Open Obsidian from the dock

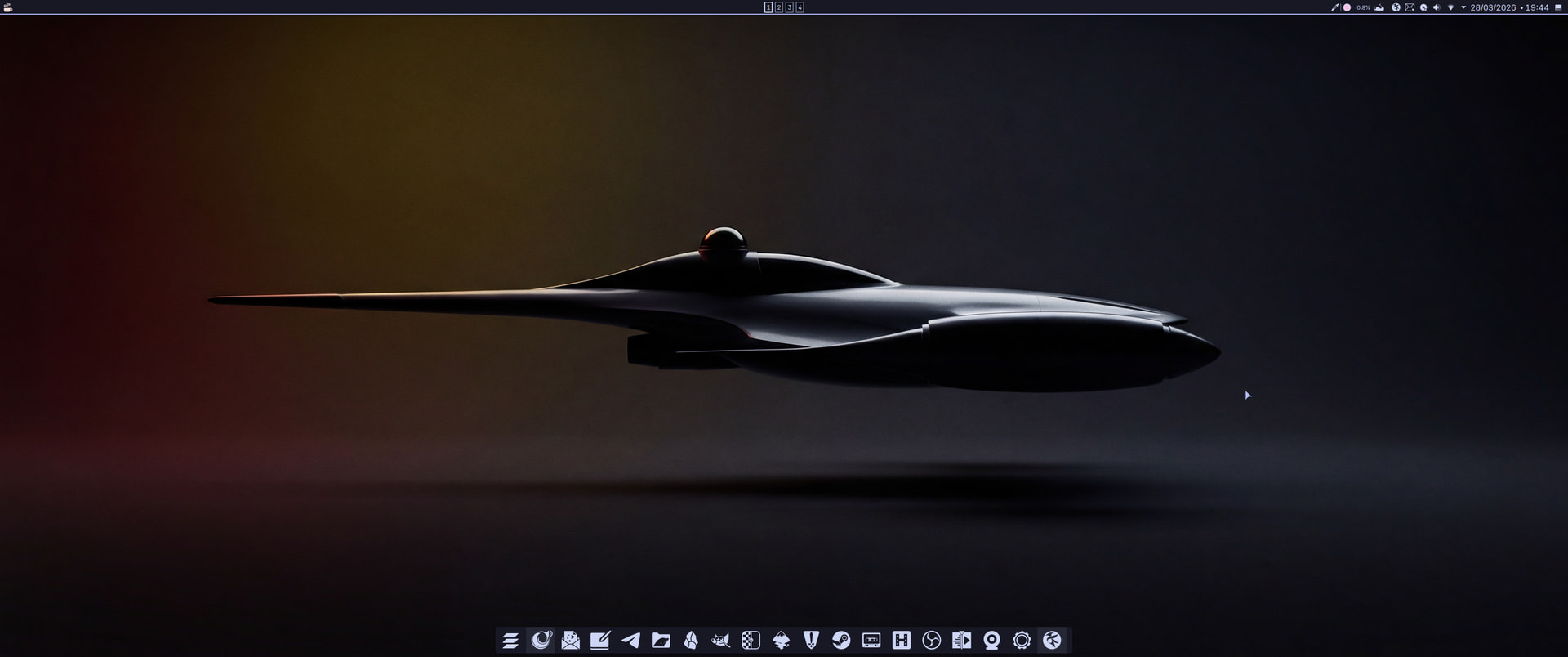coord(691,641)
